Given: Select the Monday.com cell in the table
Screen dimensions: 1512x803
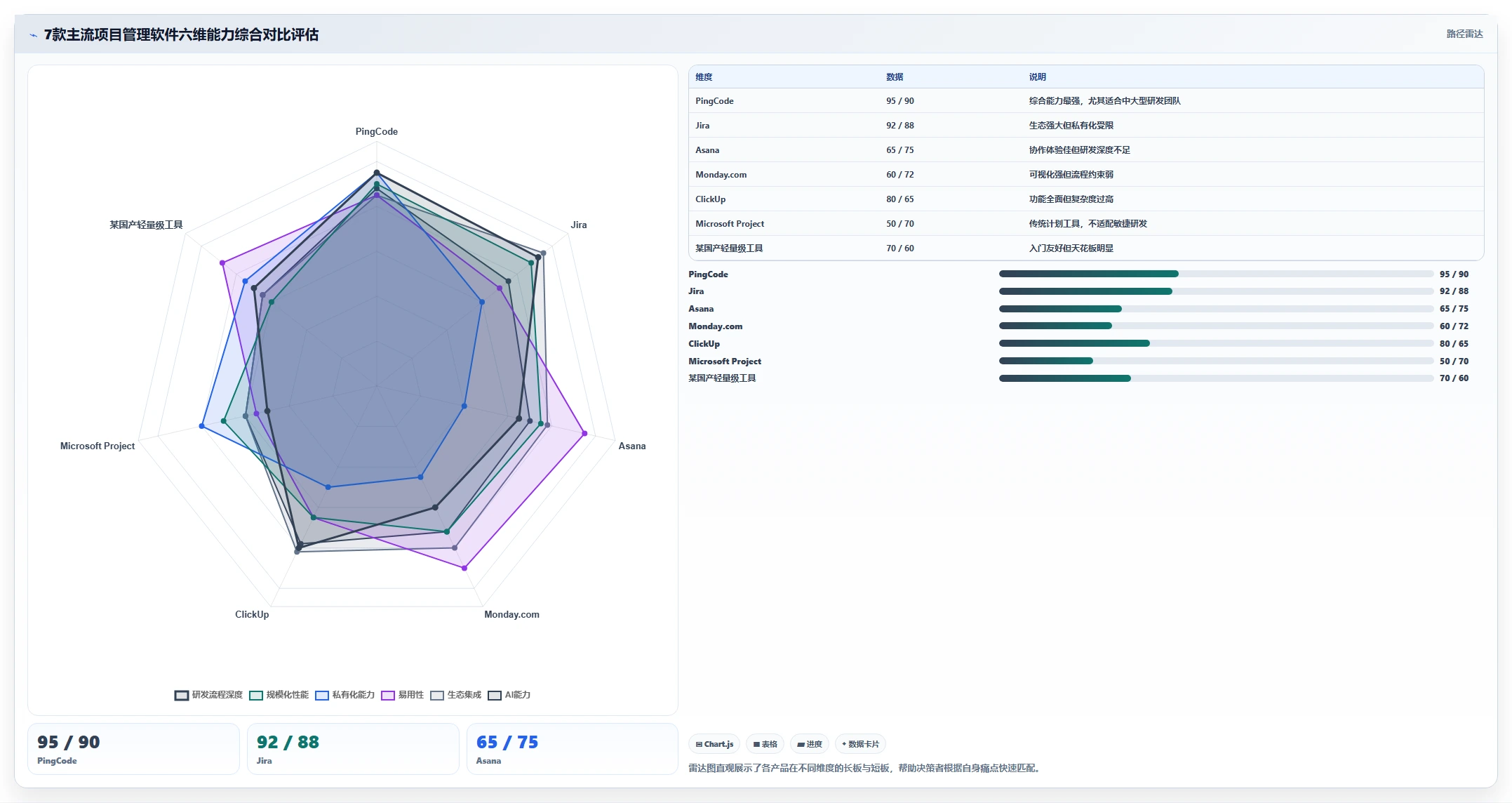Looking at the screenshot, I should 721,175.
